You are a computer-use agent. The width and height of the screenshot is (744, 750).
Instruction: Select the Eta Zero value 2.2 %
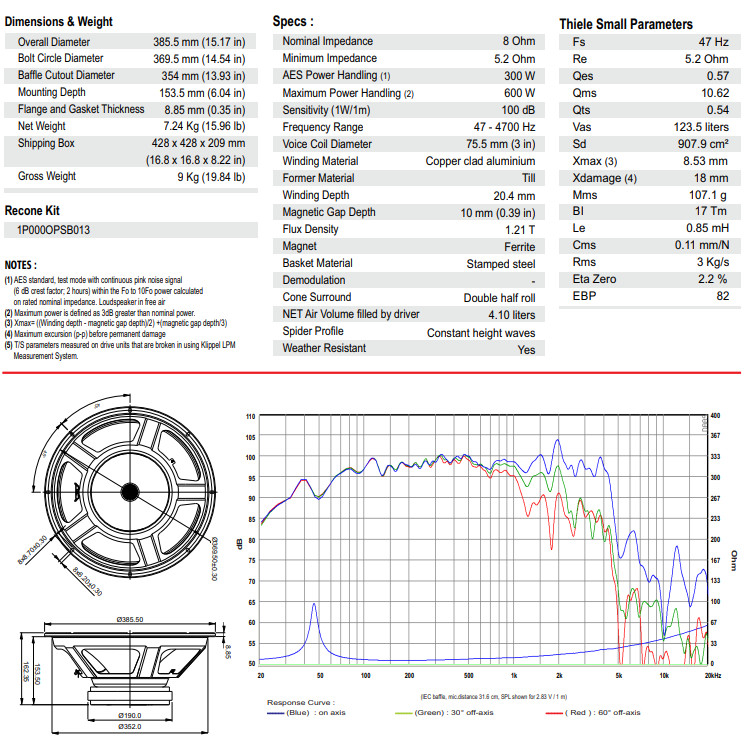[x=712, y=279]
